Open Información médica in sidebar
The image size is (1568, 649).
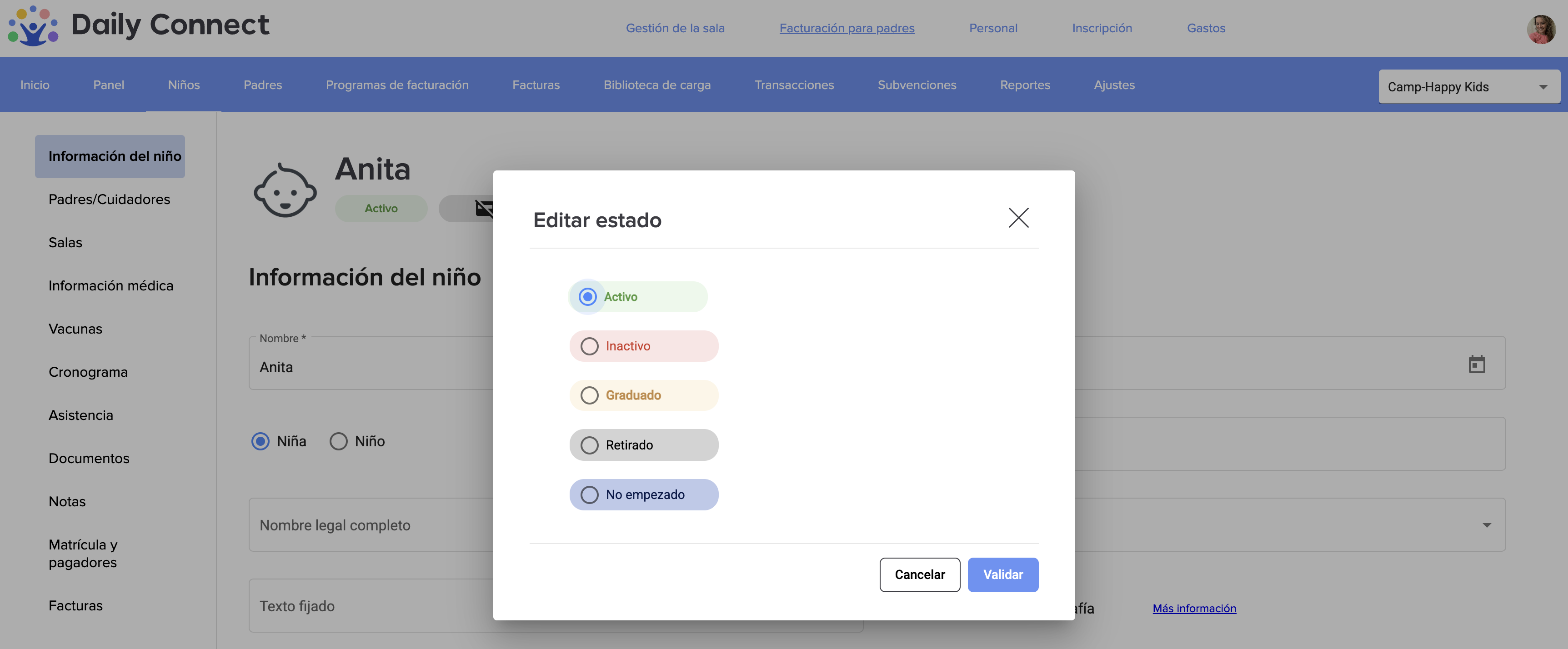(x=111, y=286)
